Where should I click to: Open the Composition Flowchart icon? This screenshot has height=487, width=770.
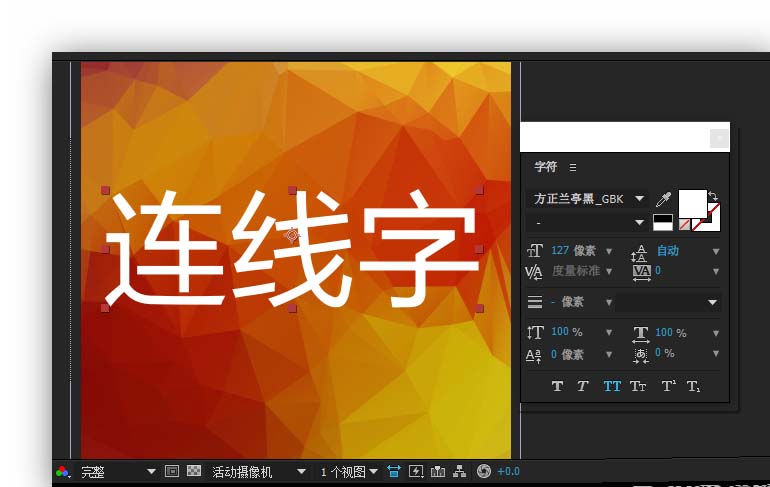460,471
